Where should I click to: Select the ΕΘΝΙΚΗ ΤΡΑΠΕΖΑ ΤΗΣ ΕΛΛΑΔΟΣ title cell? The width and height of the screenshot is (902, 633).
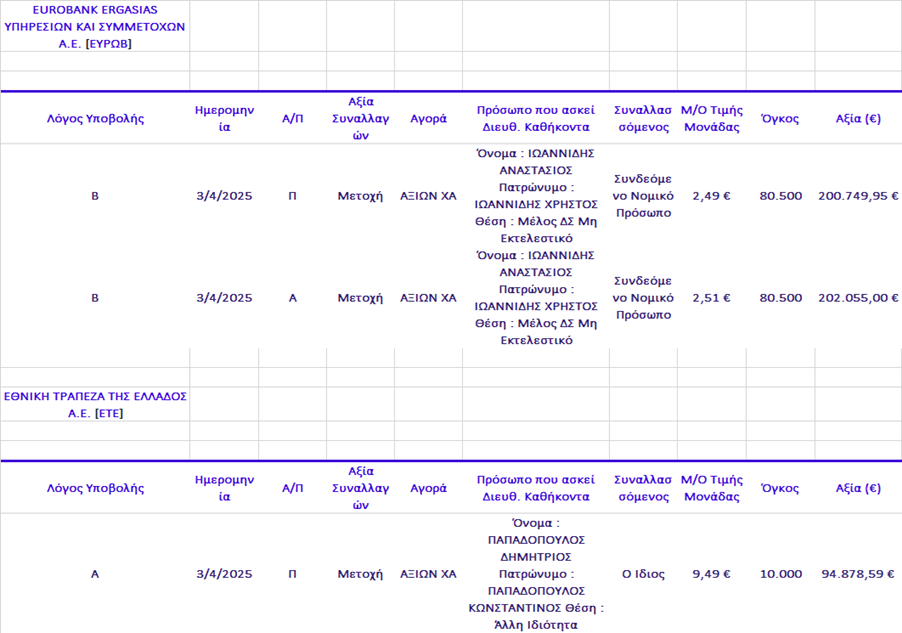click(95, 405)
